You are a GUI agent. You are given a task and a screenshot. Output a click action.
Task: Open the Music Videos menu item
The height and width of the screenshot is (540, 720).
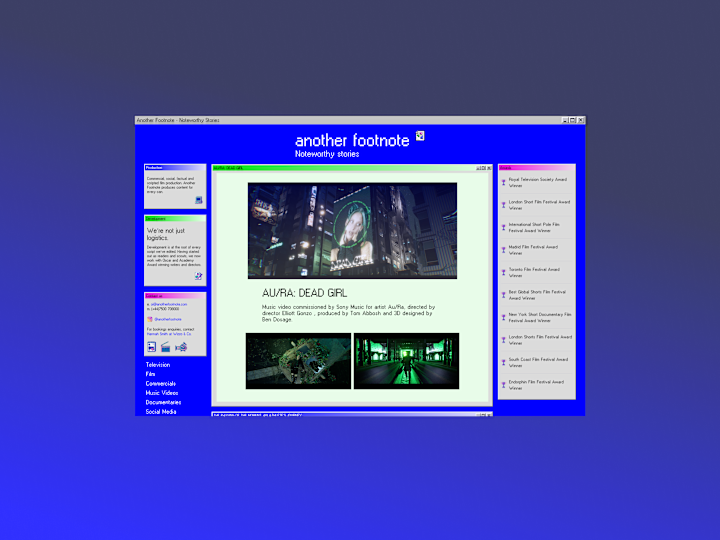(x=162, y=393)
